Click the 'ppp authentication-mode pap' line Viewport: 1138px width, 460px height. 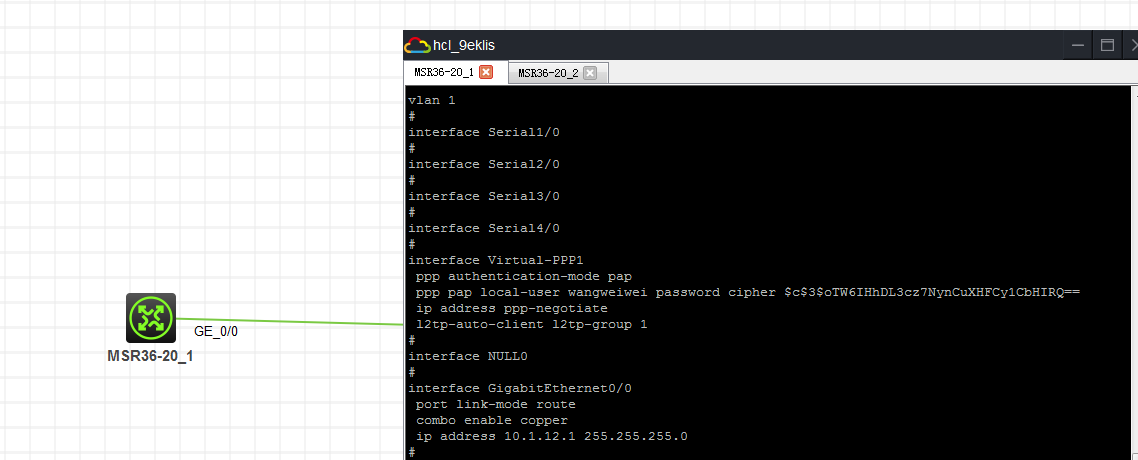tap(524, 276)
